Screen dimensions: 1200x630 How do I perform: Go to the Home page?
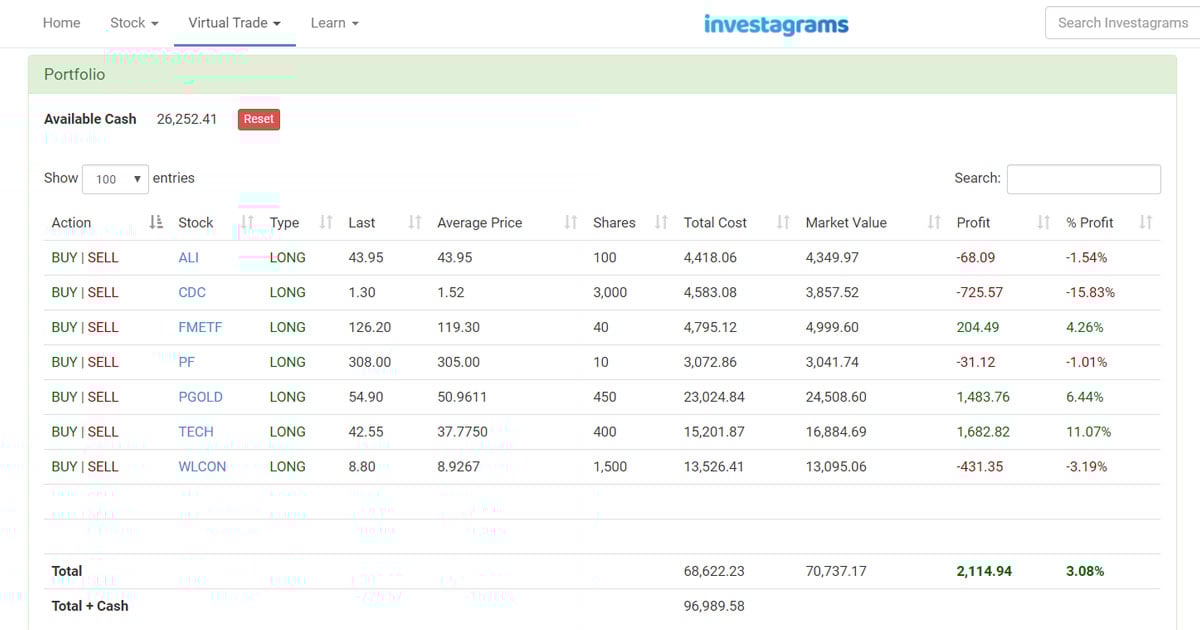61,22
